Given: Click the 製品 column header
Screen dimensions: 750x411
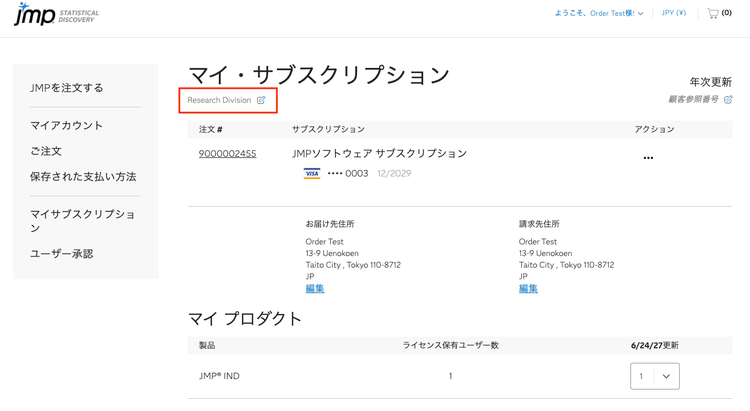Looking at the screenshot, I should tap(207, 345).
